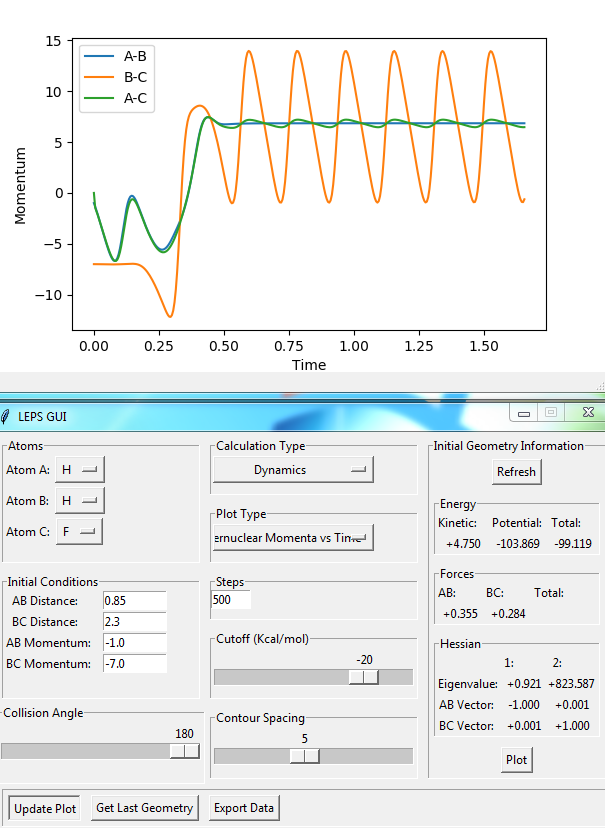Open the Plot Type option menu
The width and height of the screenshot is (605, 828).
pyautogui.click(x=293, y=538)
